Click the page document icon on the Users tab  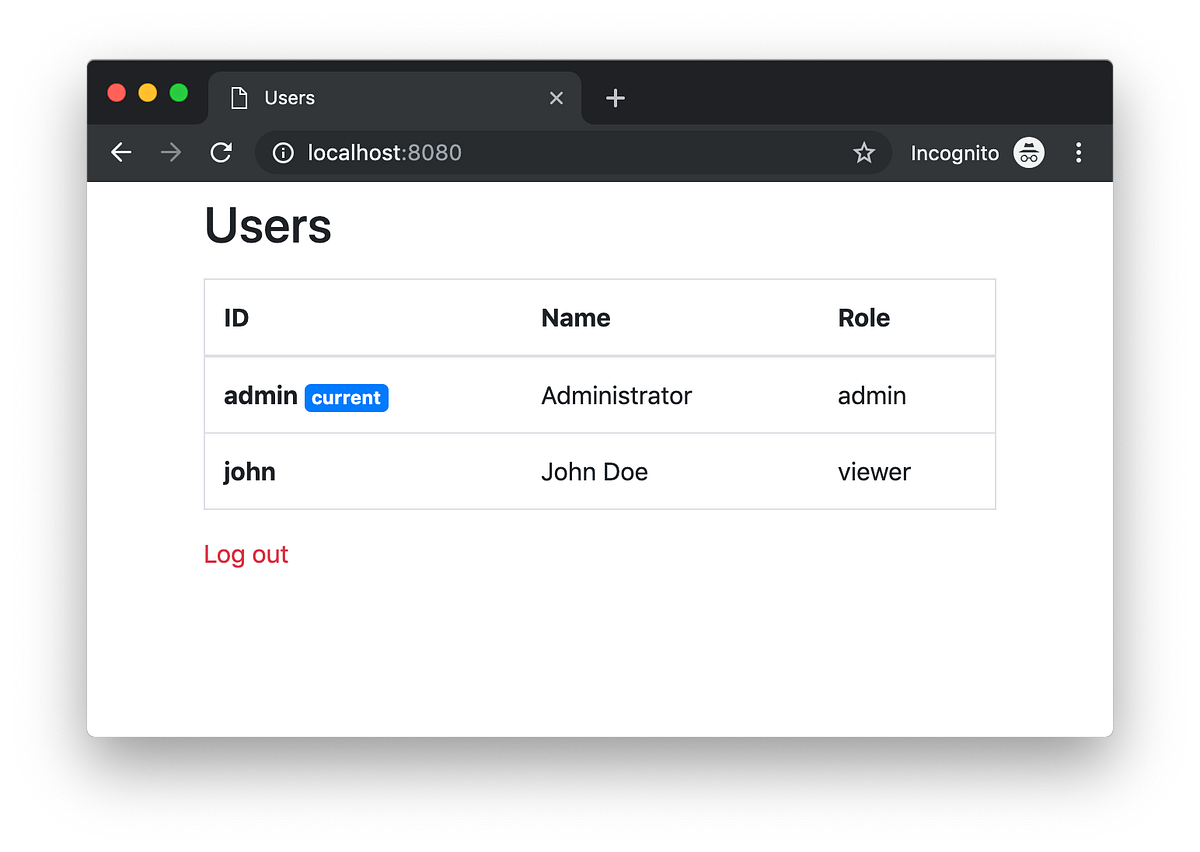(237, 97)
